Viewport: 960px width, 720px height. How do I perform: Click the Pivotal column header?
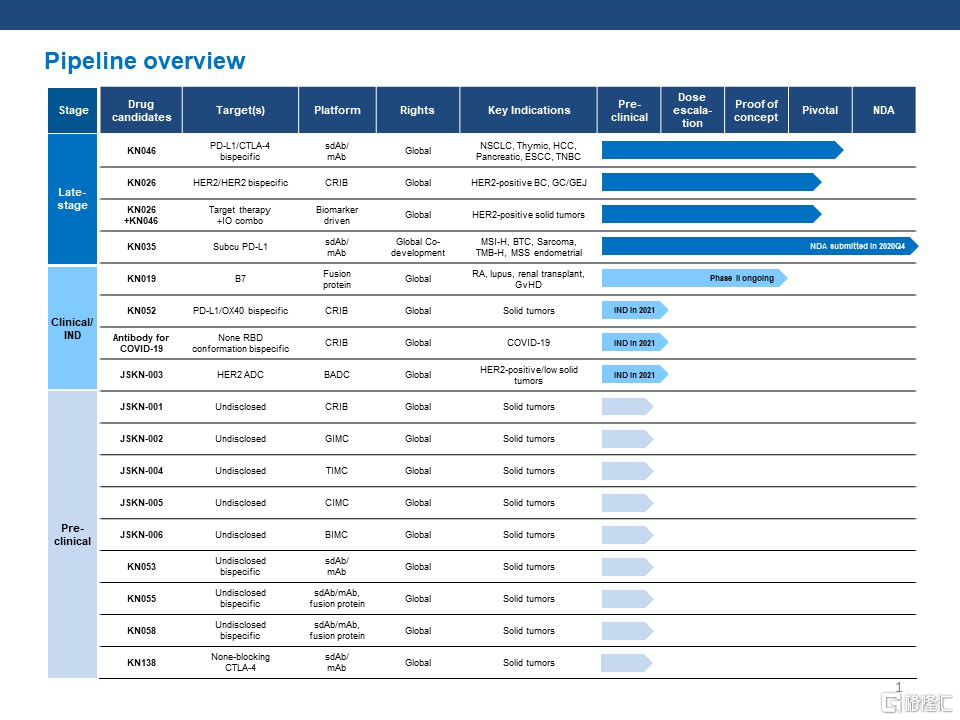tap(820, 110)
